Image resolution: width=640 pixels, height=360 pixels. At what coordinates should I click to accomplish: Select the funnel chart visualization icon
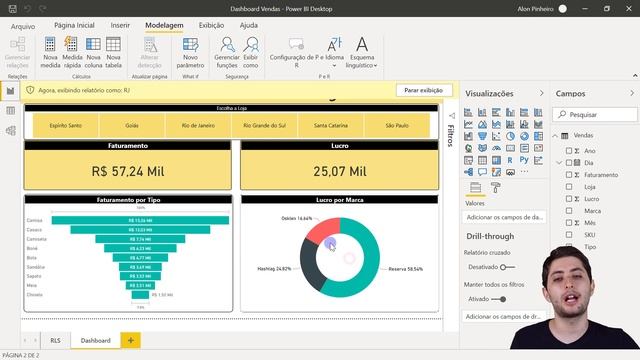coord(482,136)
